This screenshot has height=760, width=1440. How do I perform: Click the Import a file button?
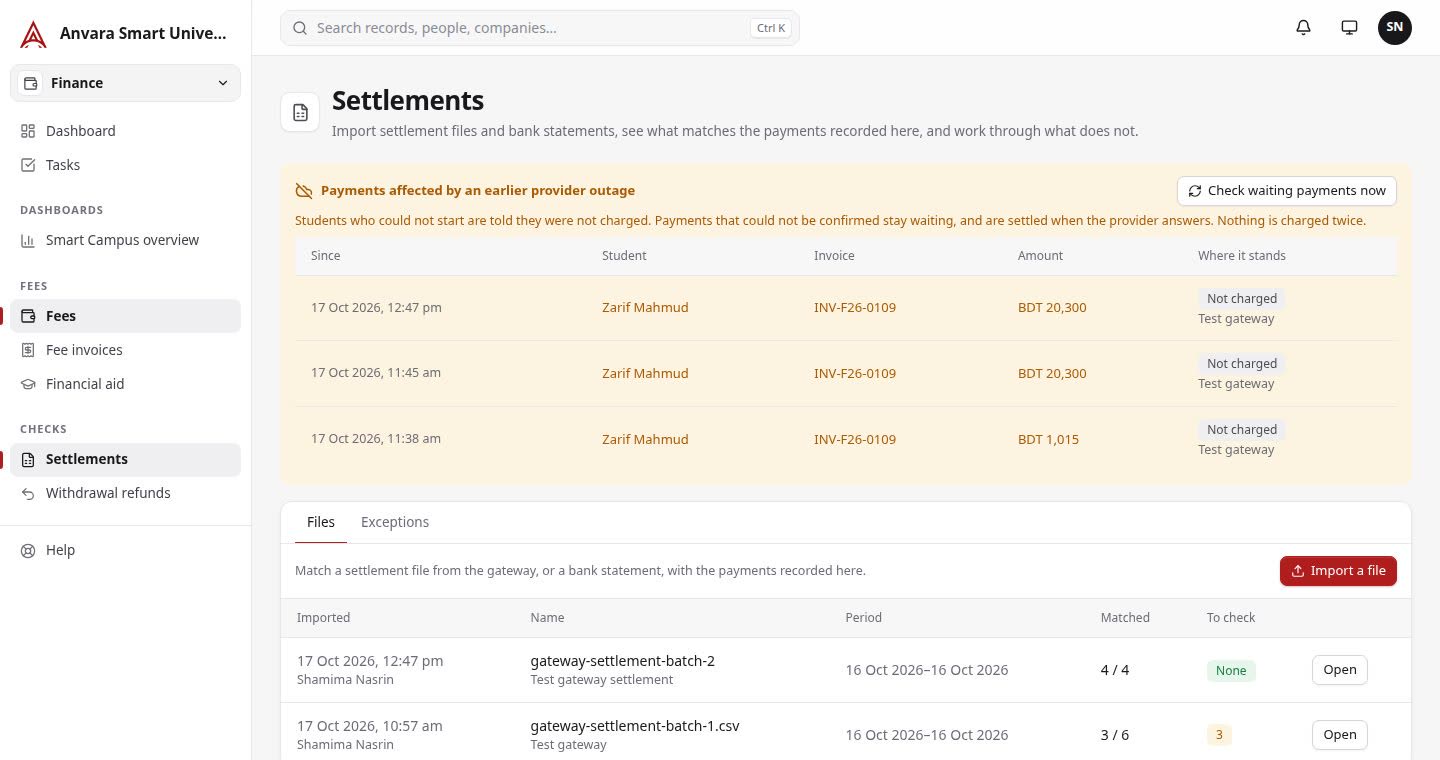click(x=1338, y=571)
